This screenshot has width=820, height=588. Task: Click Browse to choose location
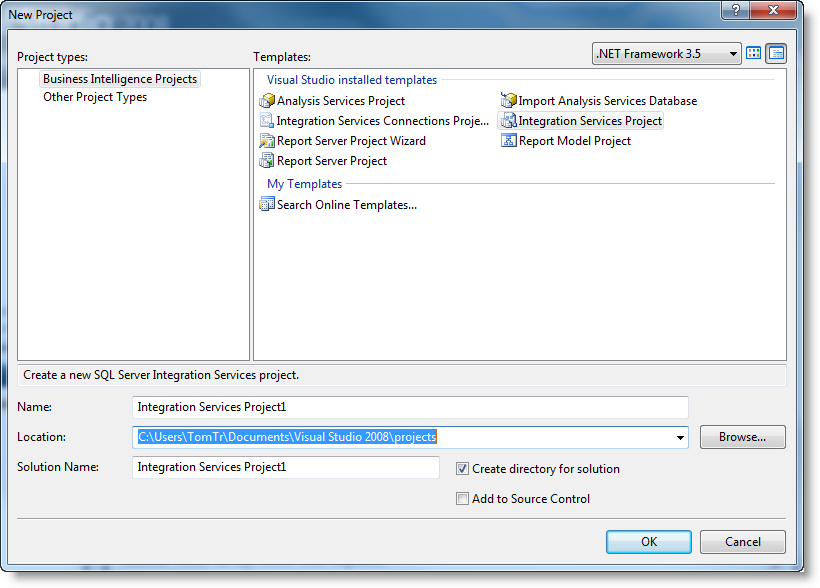point(743,437)
